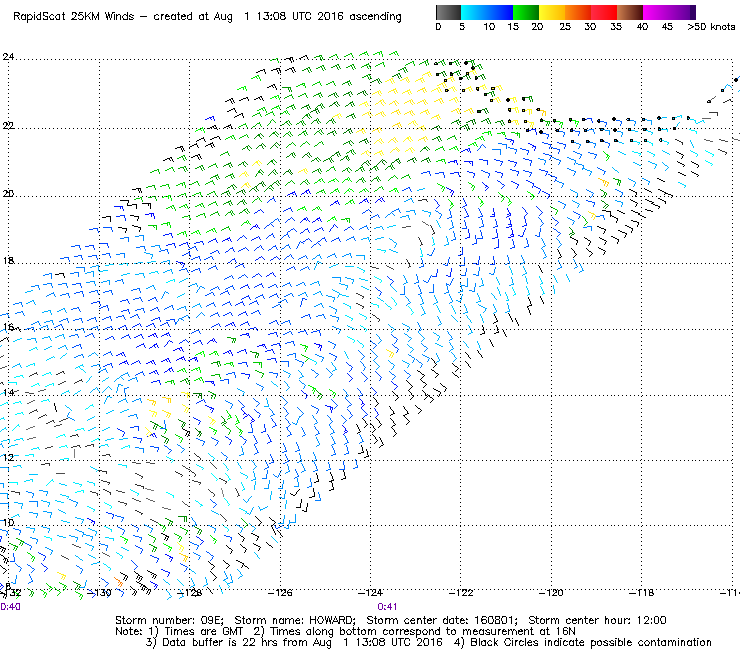Click the longitude label "-122"
This screenshot has width=740, height=650.
click(x=461, y=593)
